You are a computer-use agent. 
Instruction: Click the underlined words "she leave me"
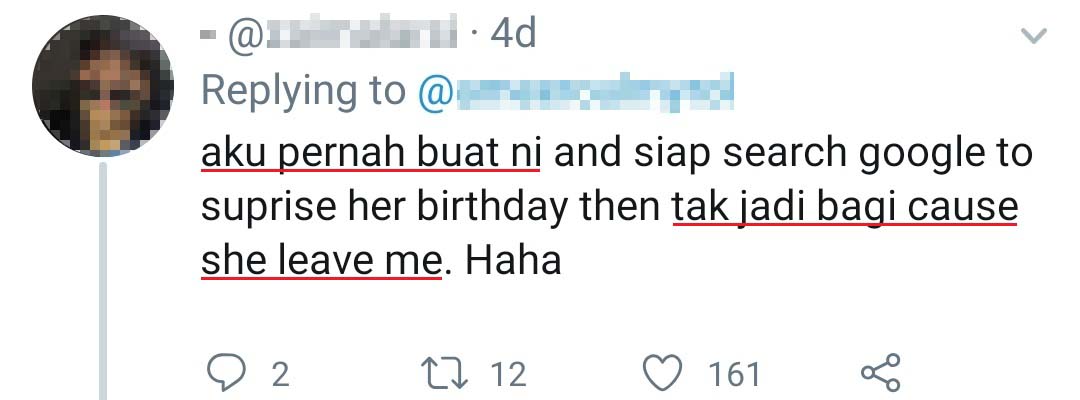tap(320, 261)
